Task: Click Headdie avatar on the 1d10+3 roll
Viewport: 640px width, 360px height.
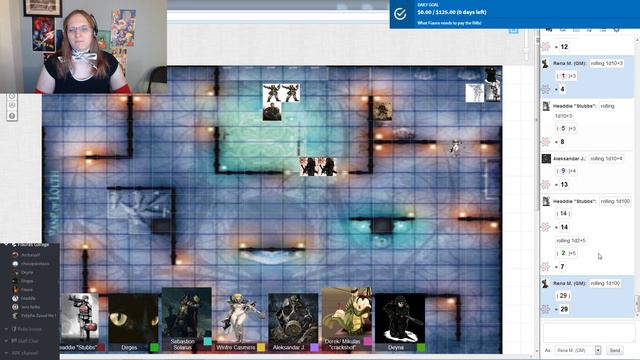Action: [x=546, y=106]
